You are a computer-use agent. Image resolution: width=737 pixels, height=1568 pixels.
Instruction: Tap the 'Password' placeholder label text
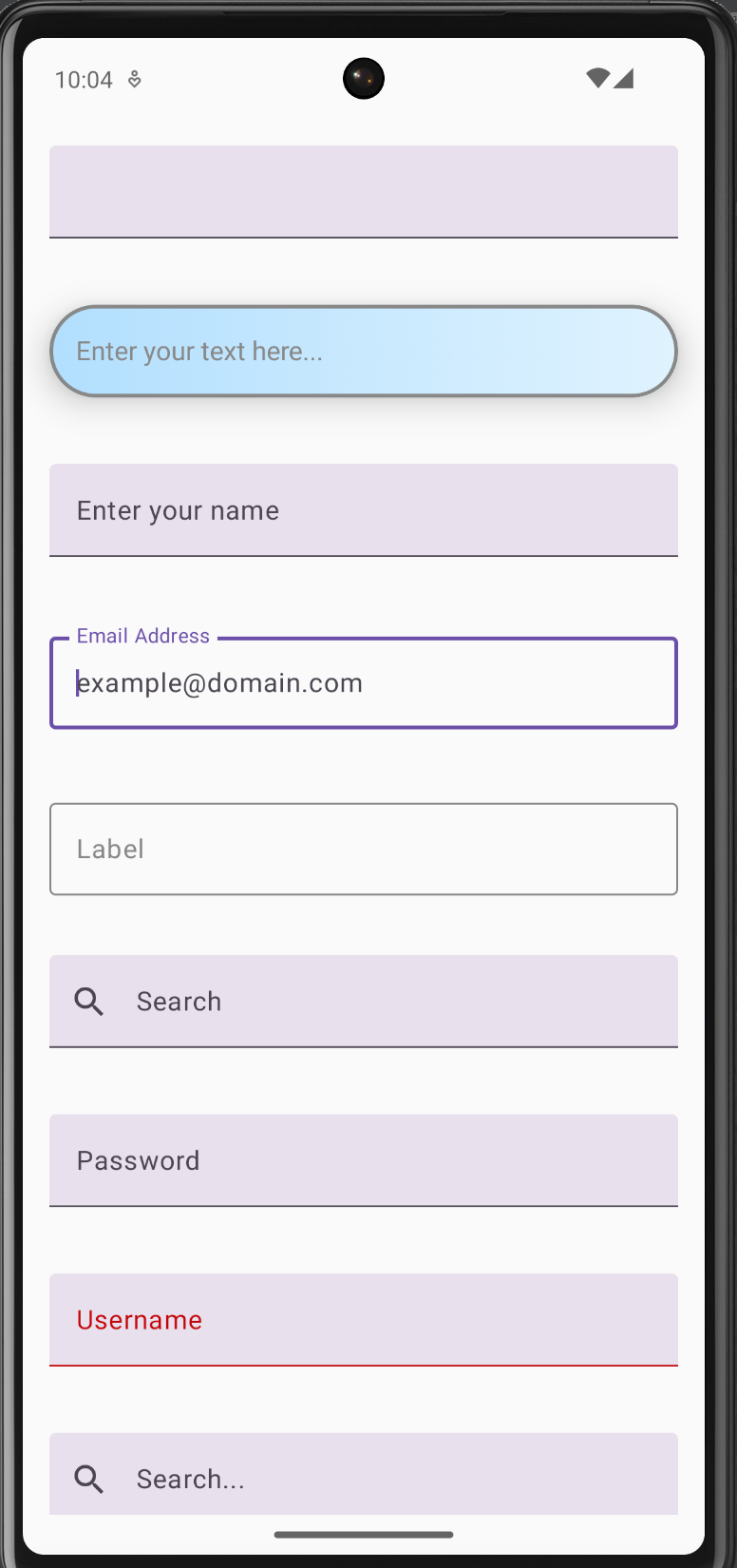(139, 1160)
